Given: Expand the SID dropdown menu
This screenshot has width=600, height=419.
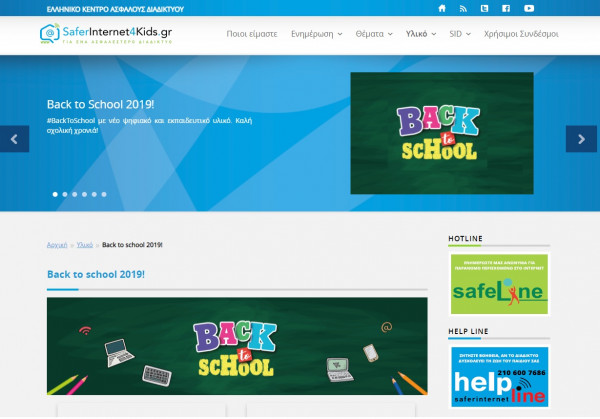Looking at the screenshot, I should tap(461, 33).
